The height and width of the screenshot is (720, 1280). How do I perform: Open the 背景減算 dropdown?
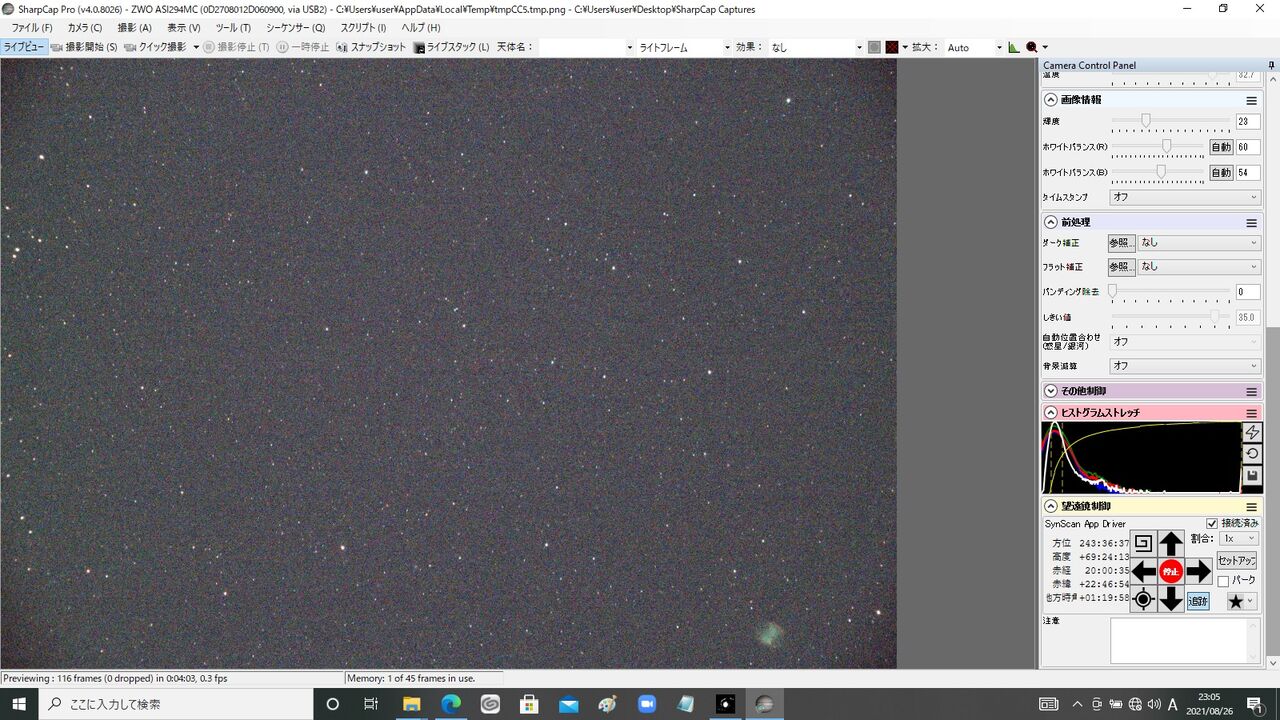[x=1185, y=366]
